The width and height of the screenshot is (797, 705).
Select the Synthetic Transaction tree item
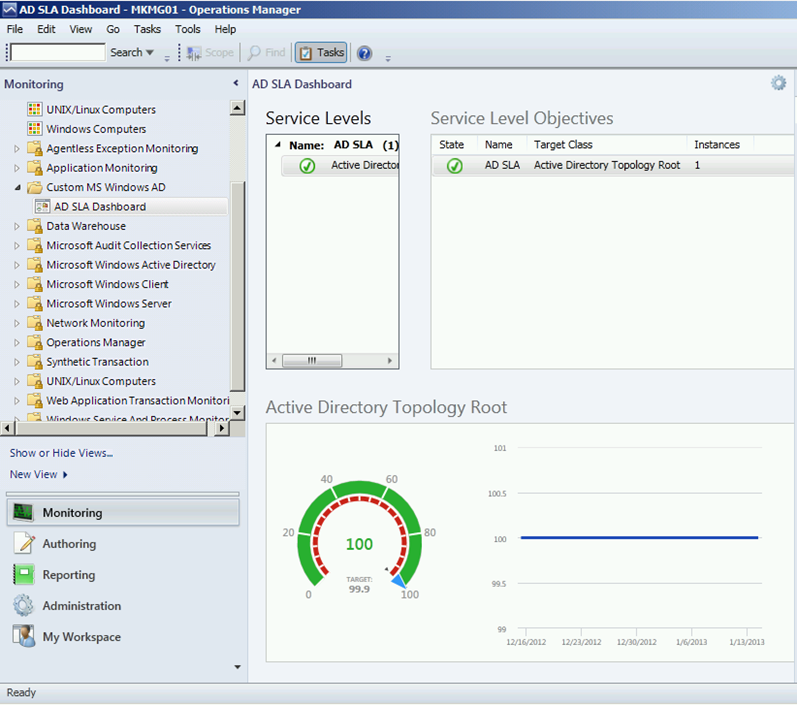click(x=98, y=361)
